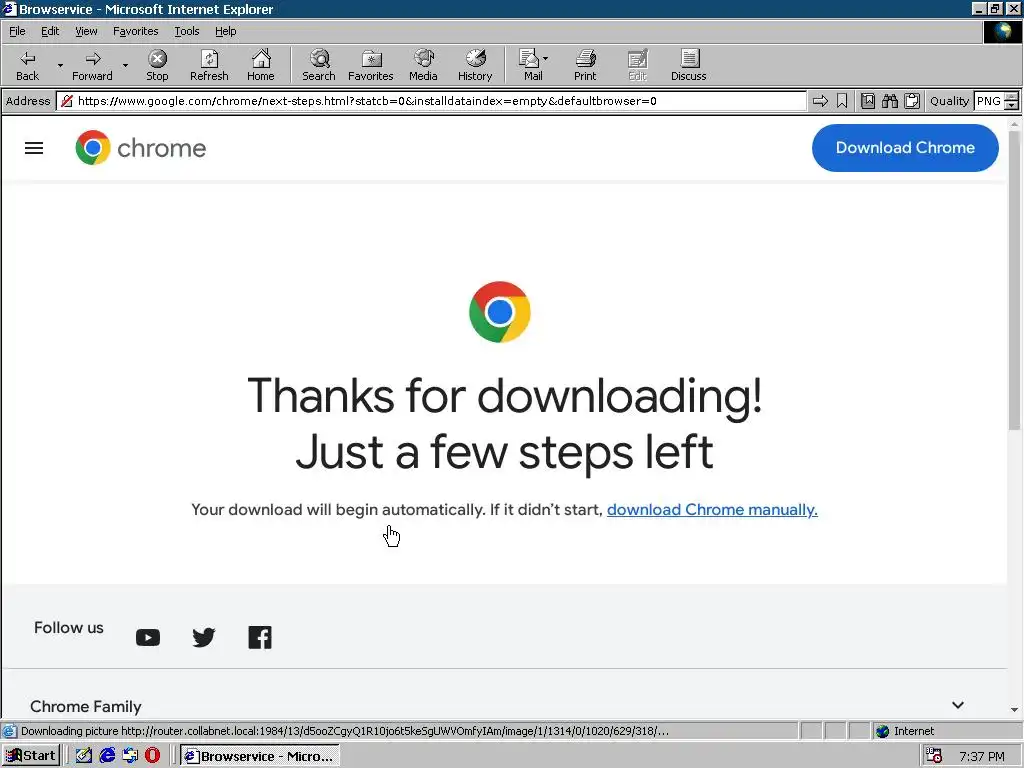1024x768 pixels.
Task: Click the Chrome Family heading text
Action: point(86,707)
